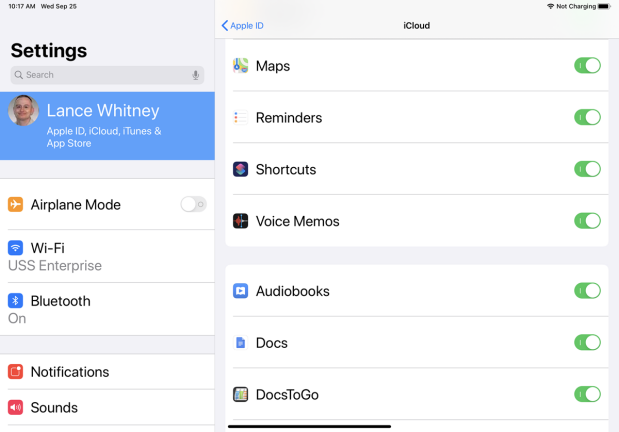619x432 pixels.
Task: Go back to Apple ID
Action: point(242,26)
